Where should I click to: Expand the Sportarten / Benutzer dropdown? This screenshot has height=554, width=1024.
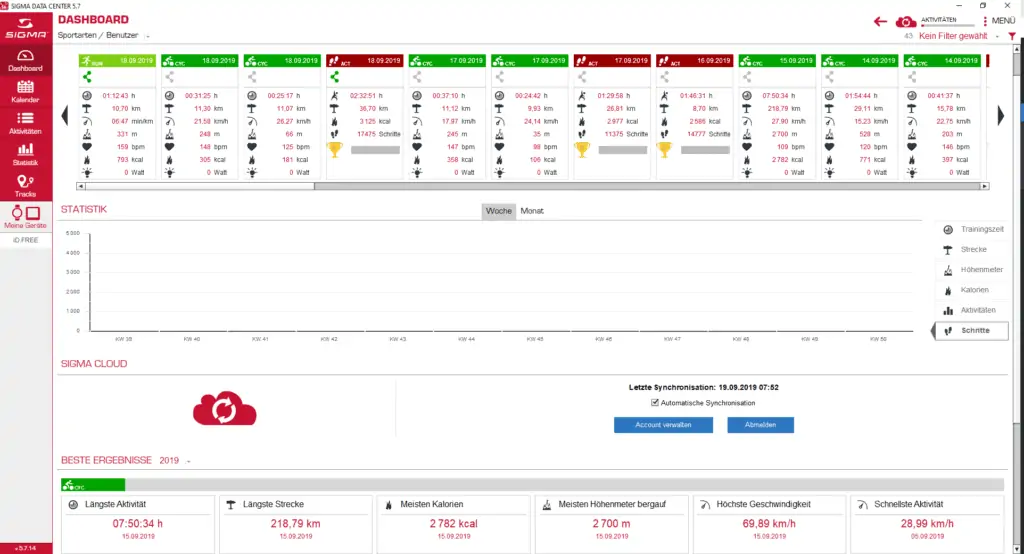(x=147, y=36)
